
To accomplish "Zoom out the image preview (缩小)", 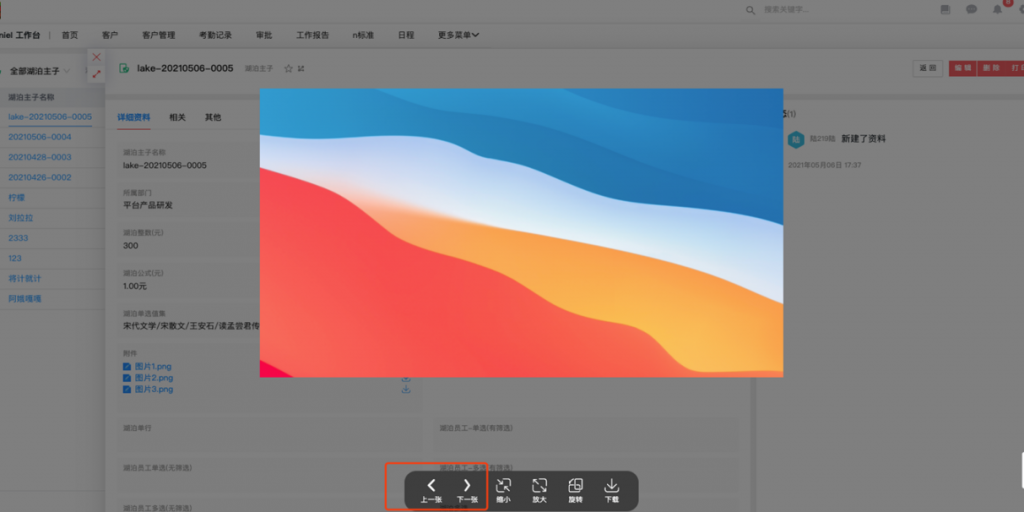I will tap(503, 489).
